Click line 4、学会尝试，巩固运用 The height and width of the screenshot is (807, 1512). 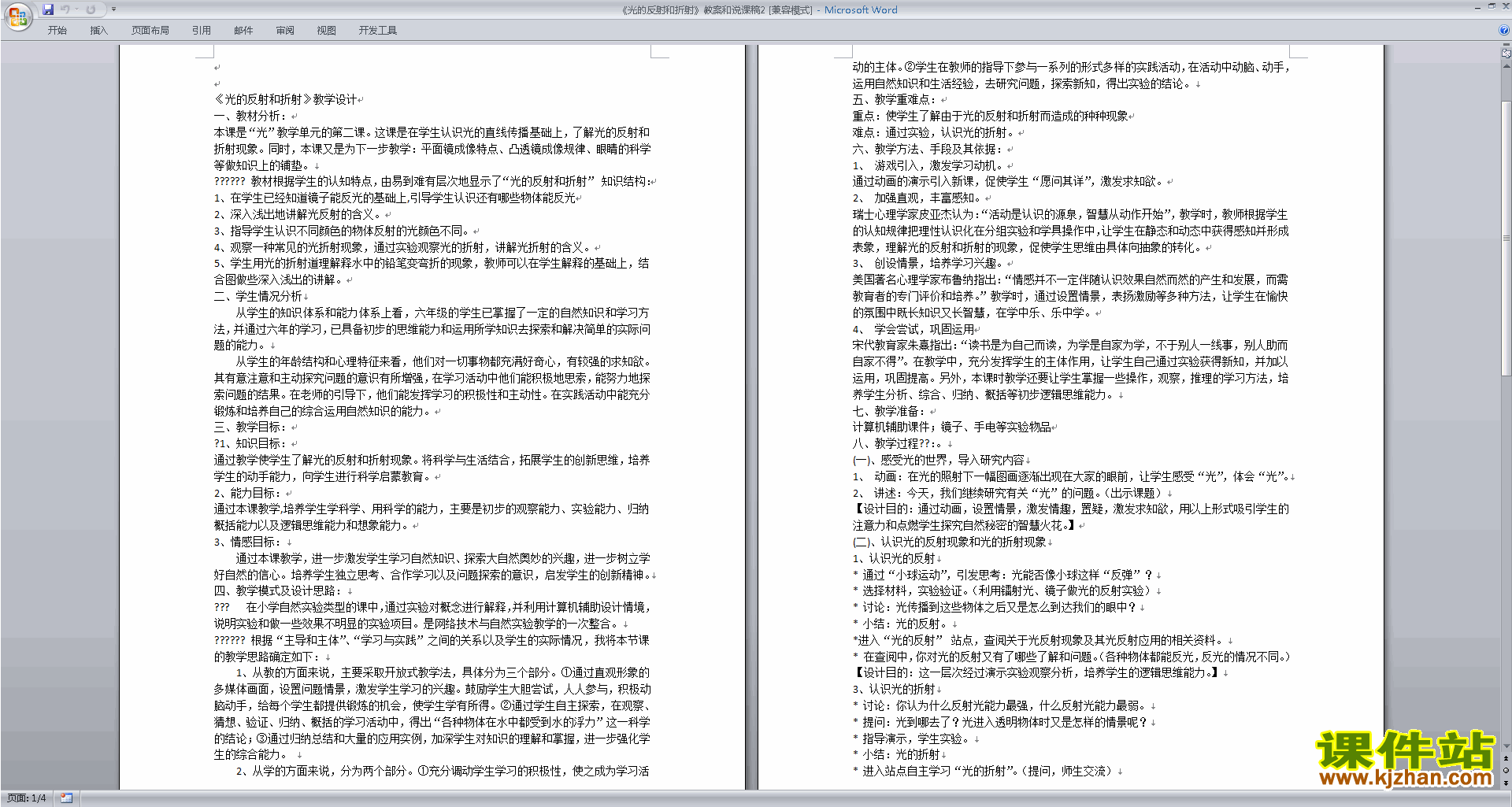pyautogui.click(x=913, y=329)
